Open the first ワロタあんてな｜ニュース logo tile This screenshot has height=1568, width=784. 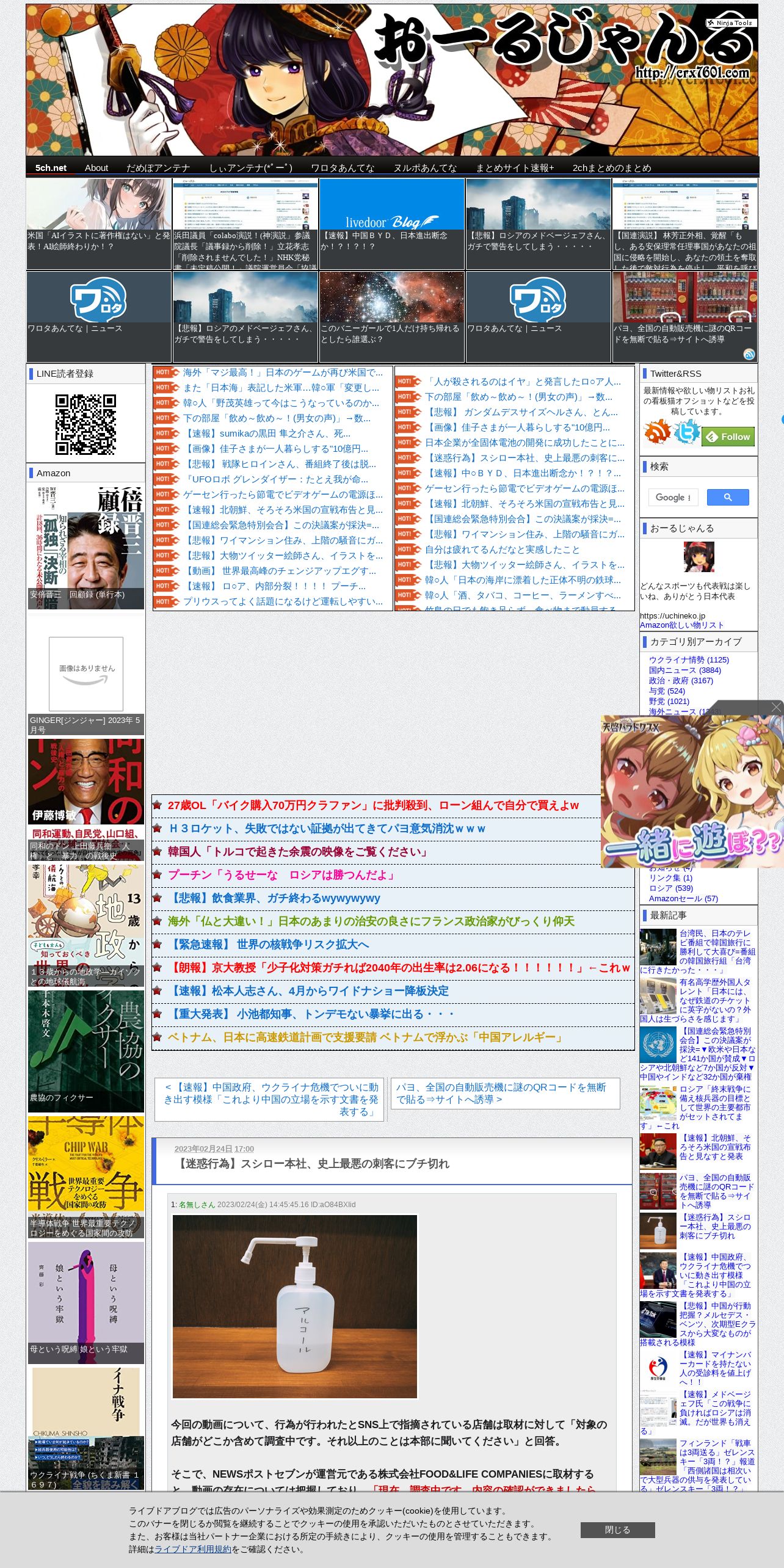[x=98, y=316]
